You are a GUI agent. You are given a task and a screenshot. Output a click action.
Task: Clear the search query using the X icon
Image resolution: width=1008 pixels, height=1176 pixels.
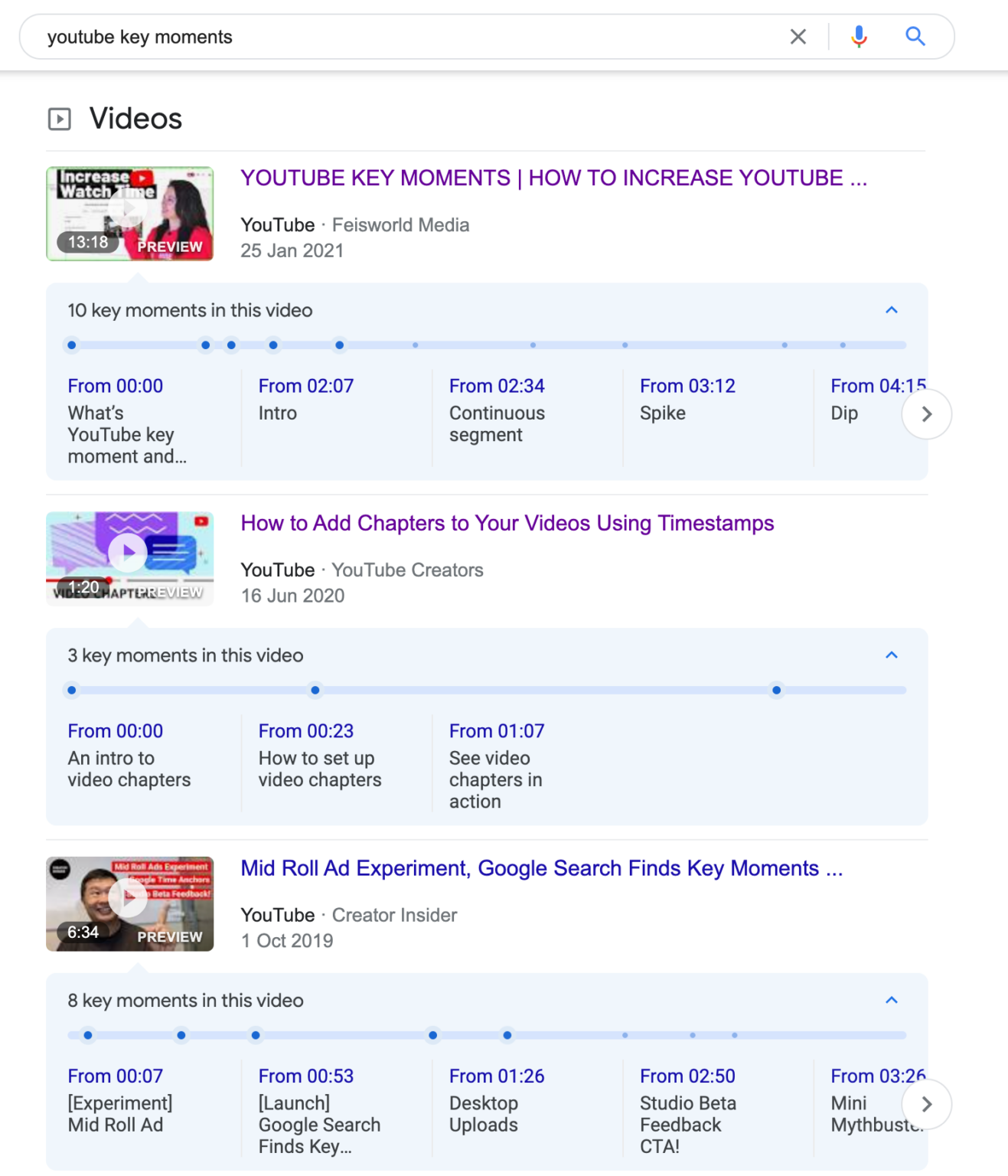click(798, 36)
